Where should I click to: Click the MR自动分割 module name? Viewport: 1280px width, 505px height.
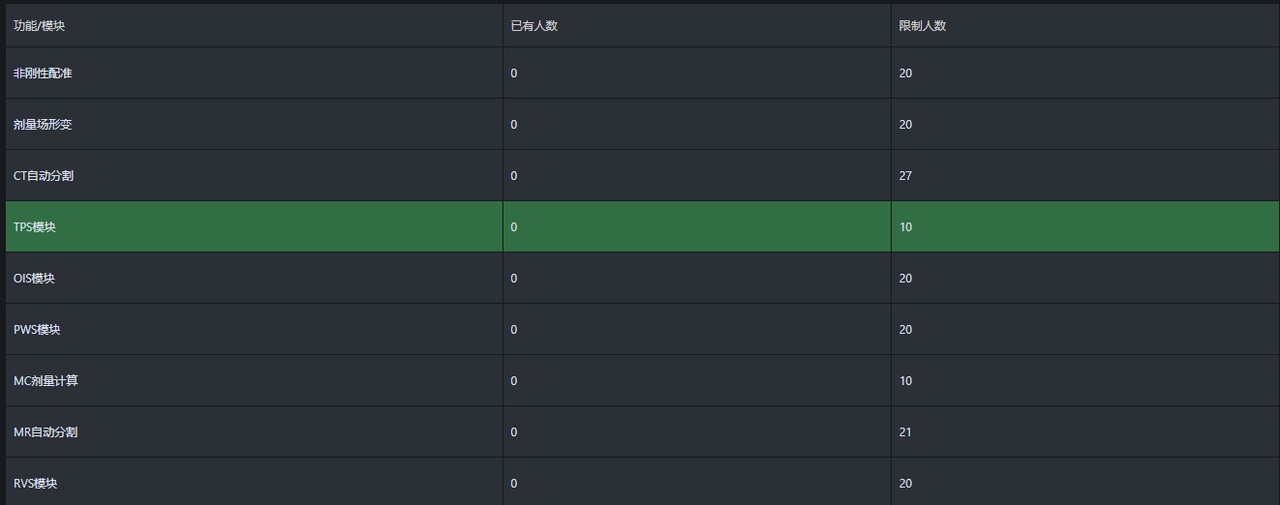click(45, 432)
